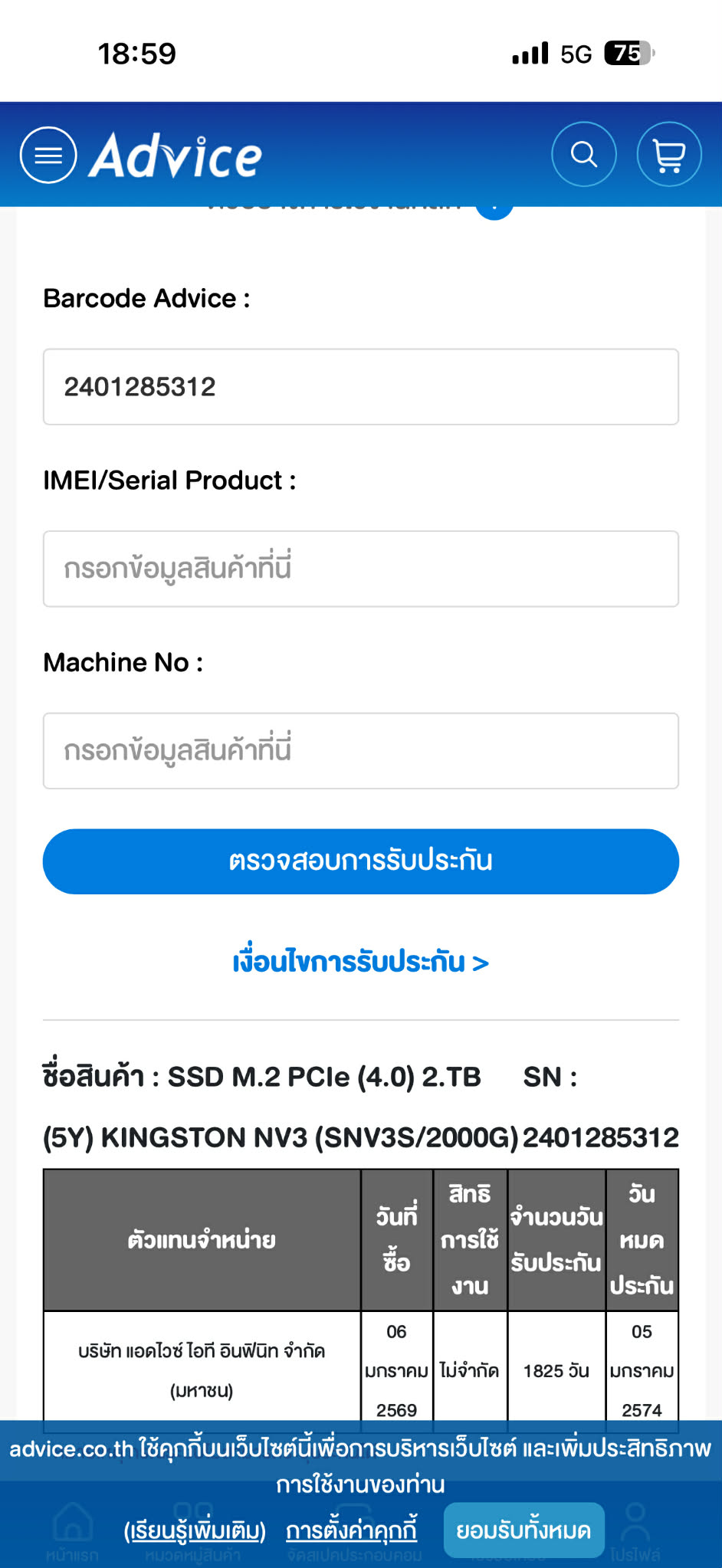Open the search magnifier icon
This screenshot has height=1568, width=722.
[x=584, y=154]
